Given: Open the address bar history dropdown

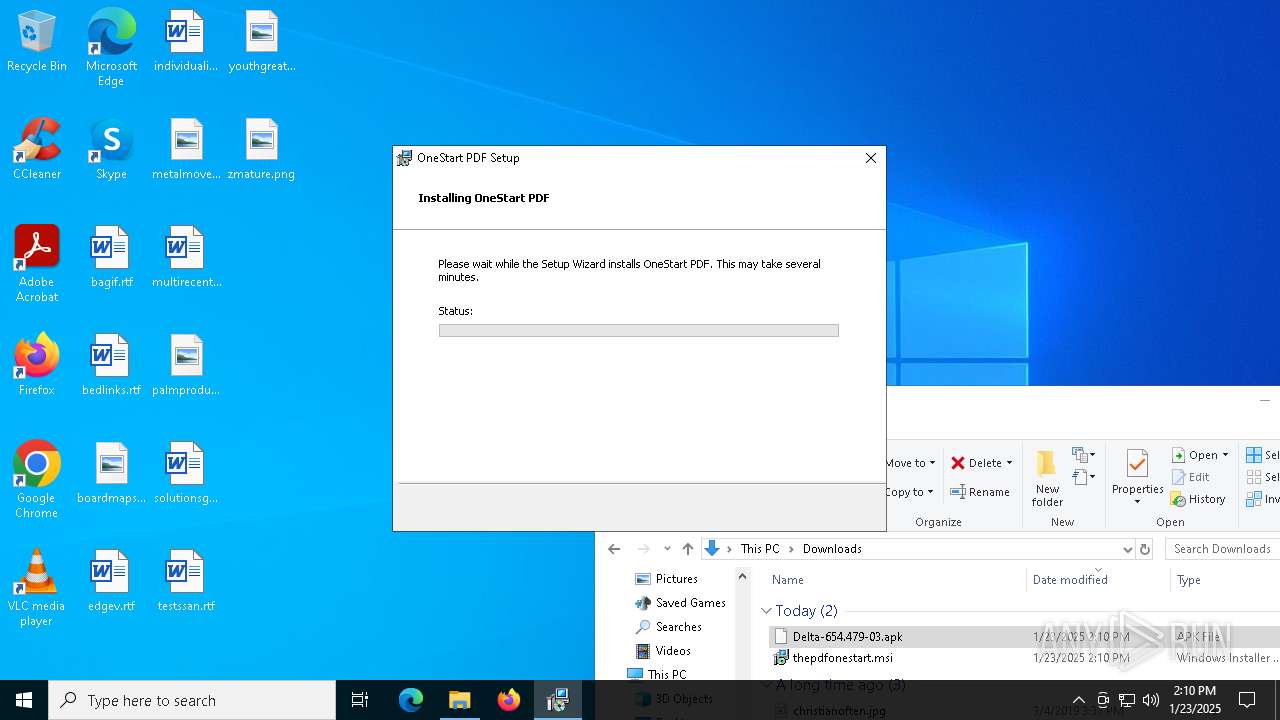Looking at the screenshot, I should 1128,549.
